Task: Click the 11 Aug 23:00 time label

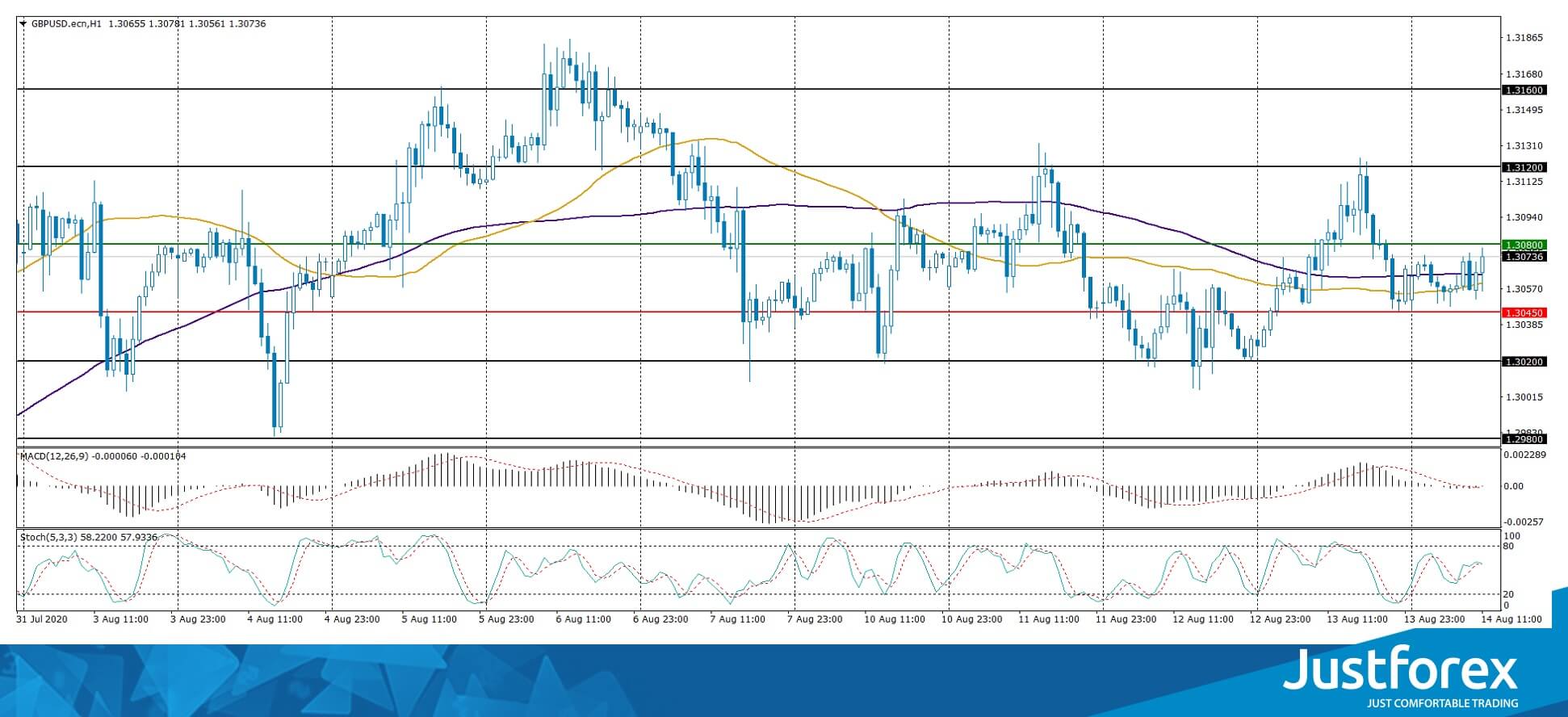Action: (x=1126, y=619)
